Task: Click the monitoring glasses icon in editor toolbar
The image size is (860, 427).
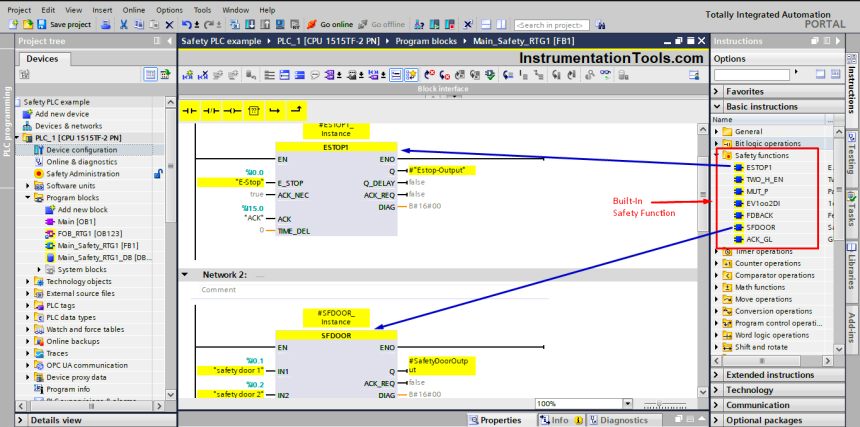Action: 605,75
